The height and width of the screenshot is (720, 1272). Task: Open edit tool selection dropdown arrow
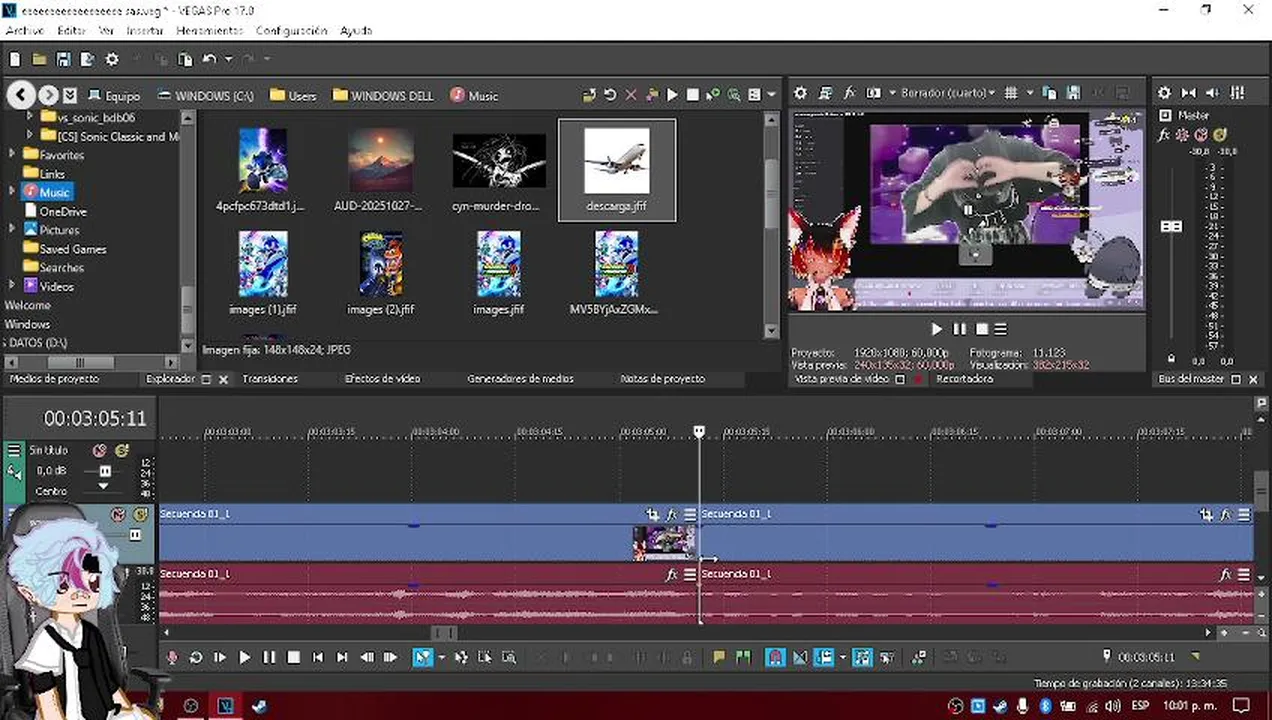[440, 657]
